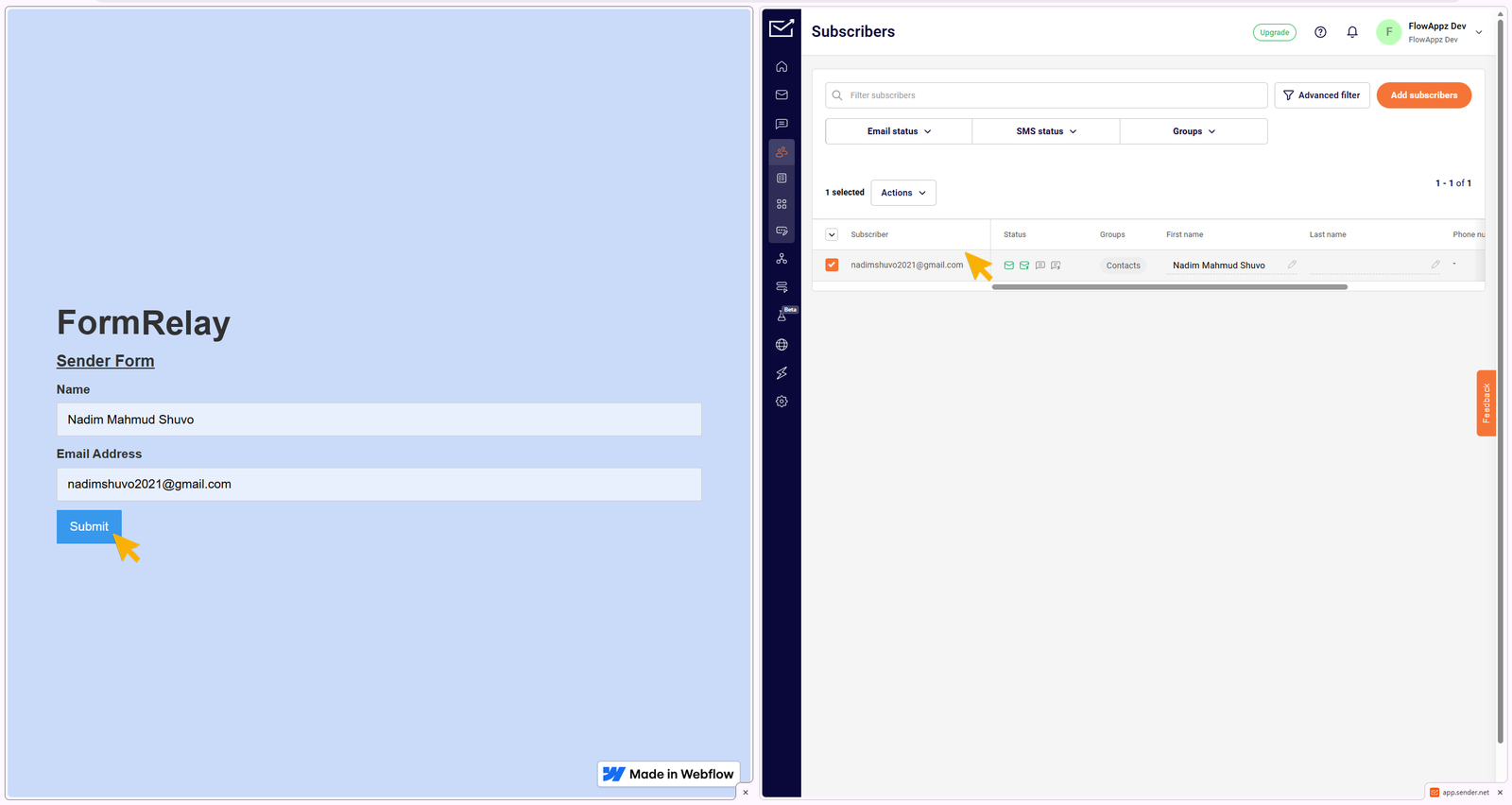The height and width of the screenshot is (805, 1512).
Task: Expand the Groups filter dropdown
Action: click(x=1194, y=131)
